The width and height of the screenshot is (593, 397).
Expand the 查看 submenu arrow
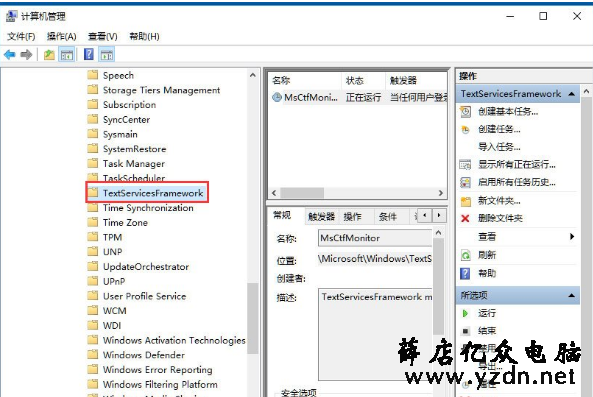point(572,237)
